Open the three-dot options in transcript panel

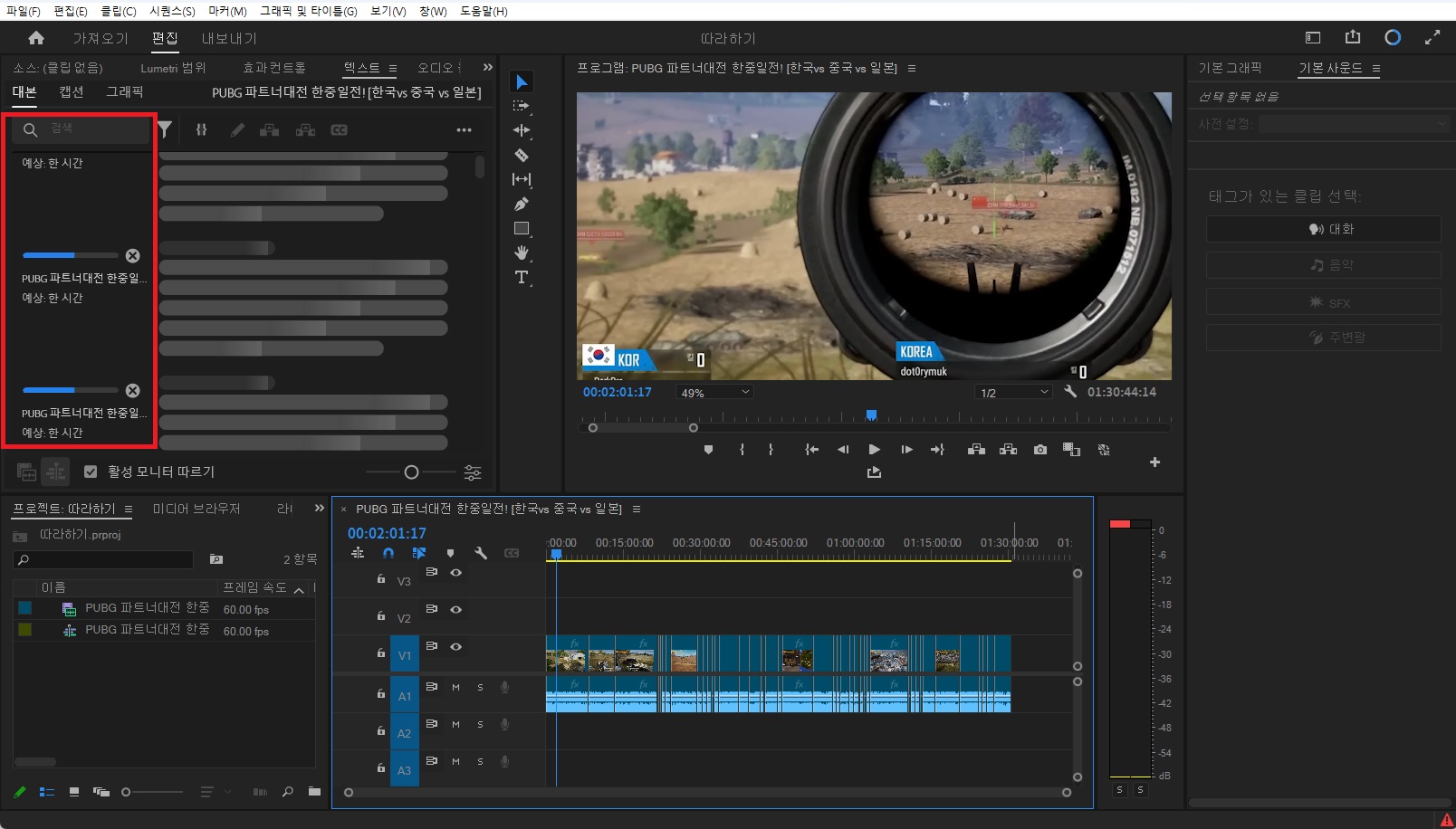(464, 129)
